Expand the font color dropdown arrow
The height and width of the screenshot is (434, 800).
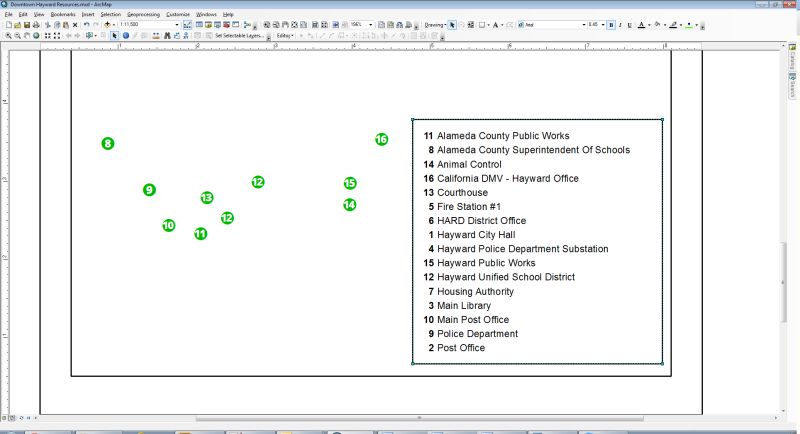[x=649, y=24]
